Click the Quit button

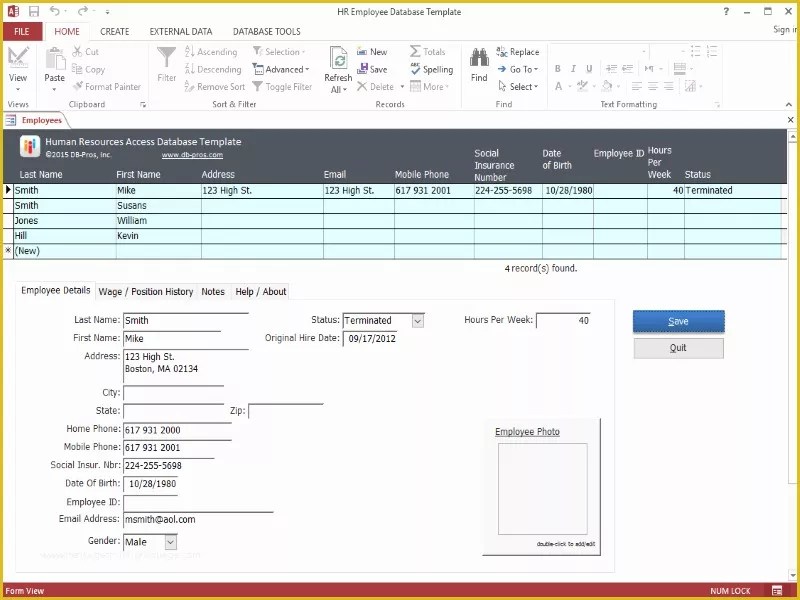[678, 347]
